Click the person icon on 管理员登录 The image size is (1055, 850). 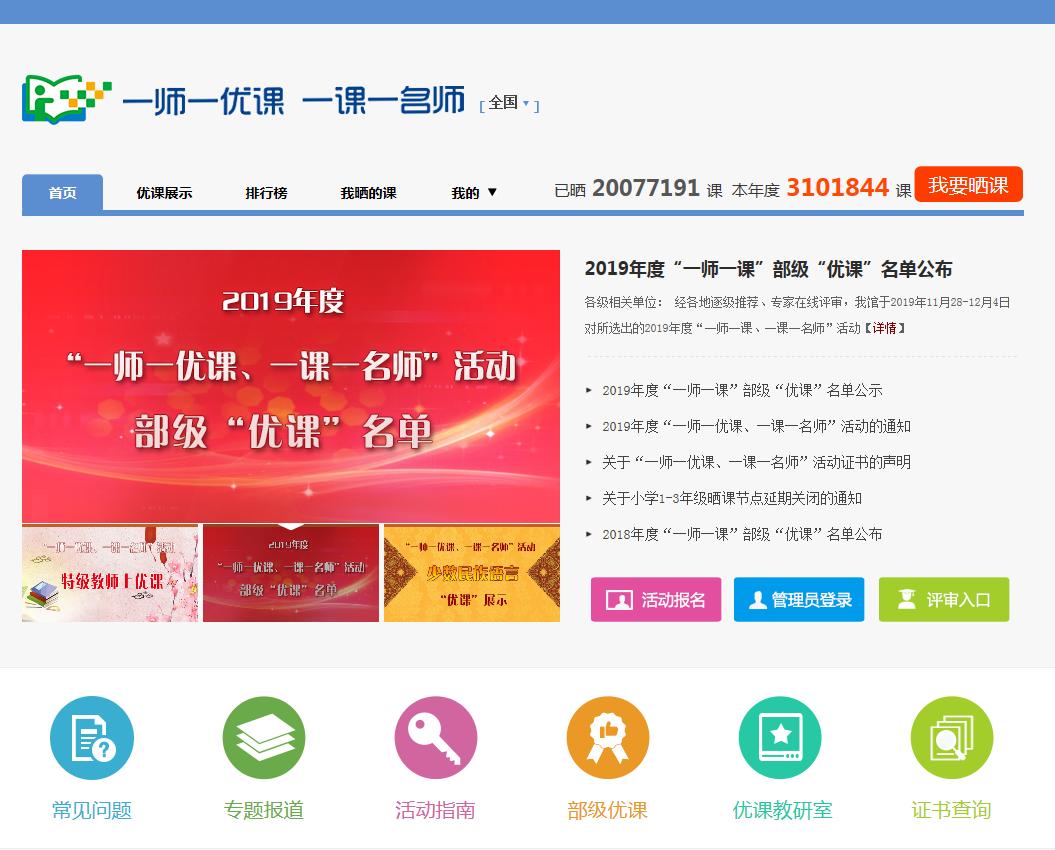coord(755,600)
